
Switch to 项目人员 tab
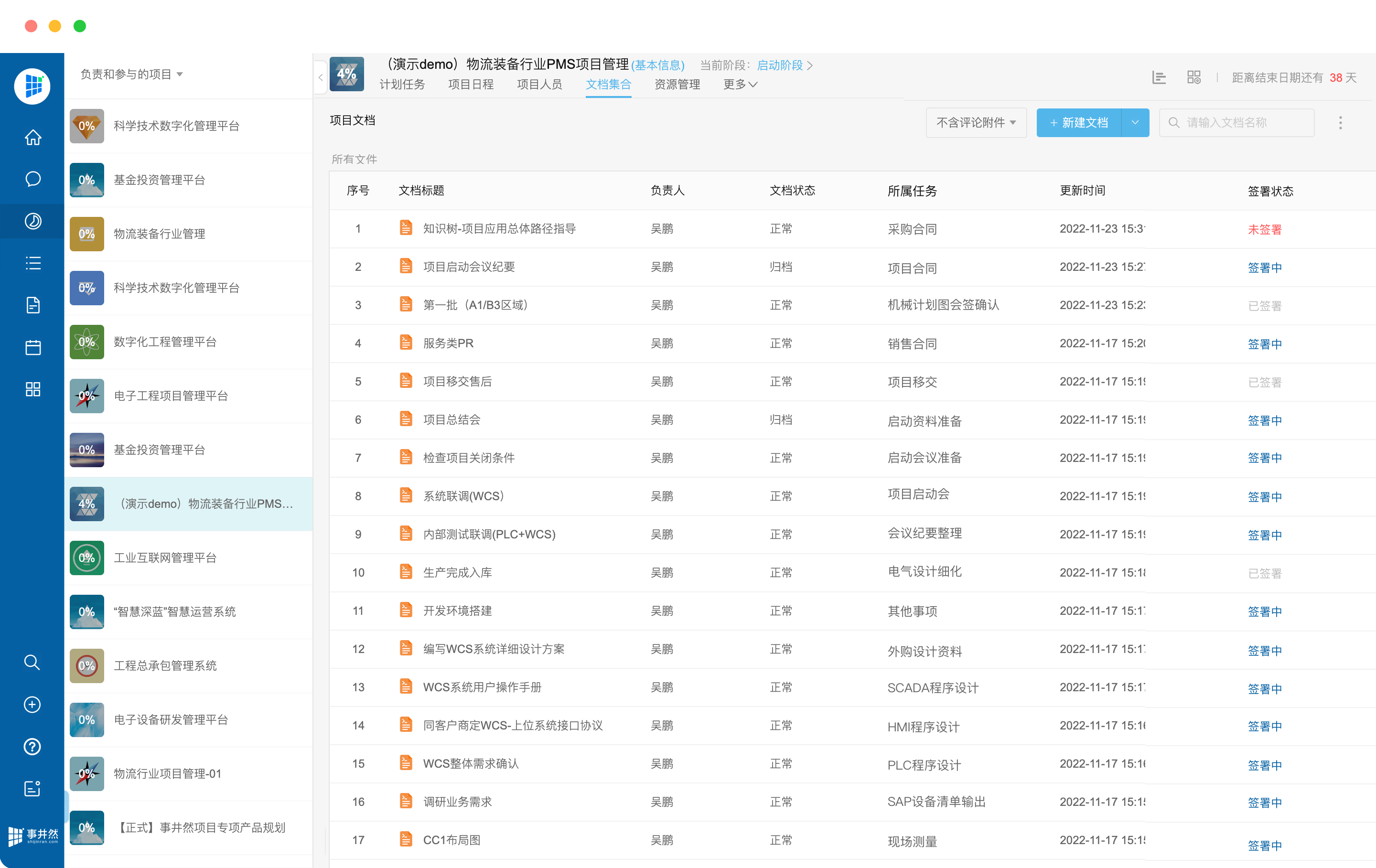tap(539, 85)
